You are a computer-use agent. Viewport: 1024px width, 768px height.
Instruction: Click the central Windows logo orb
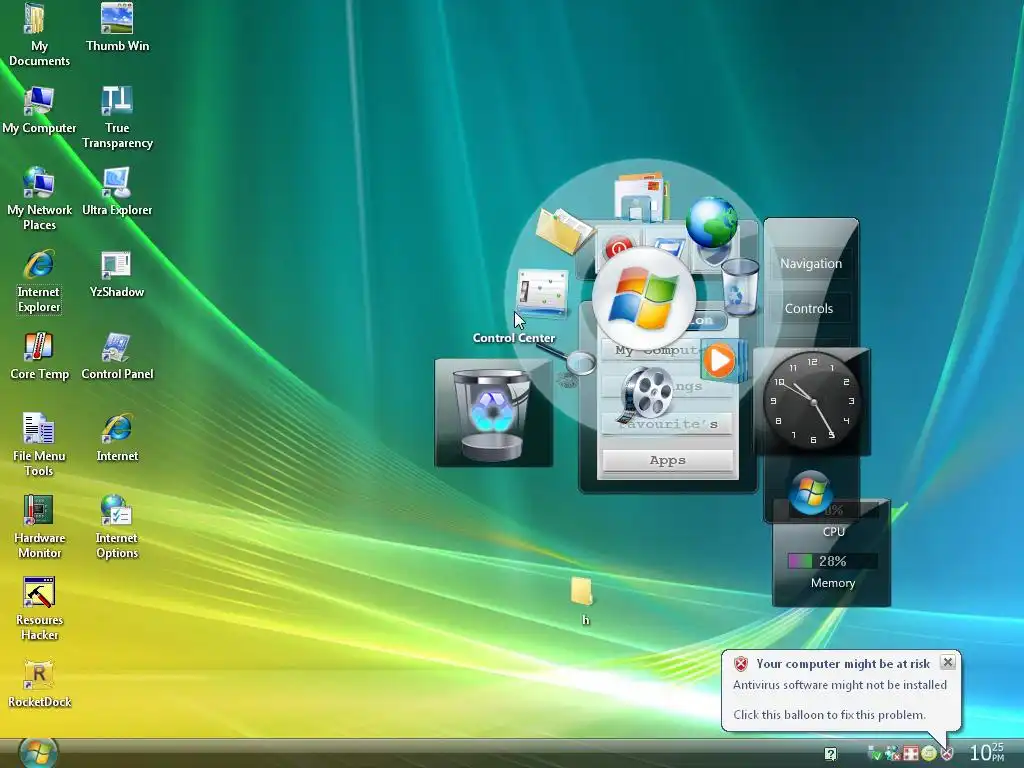(643, 298)
